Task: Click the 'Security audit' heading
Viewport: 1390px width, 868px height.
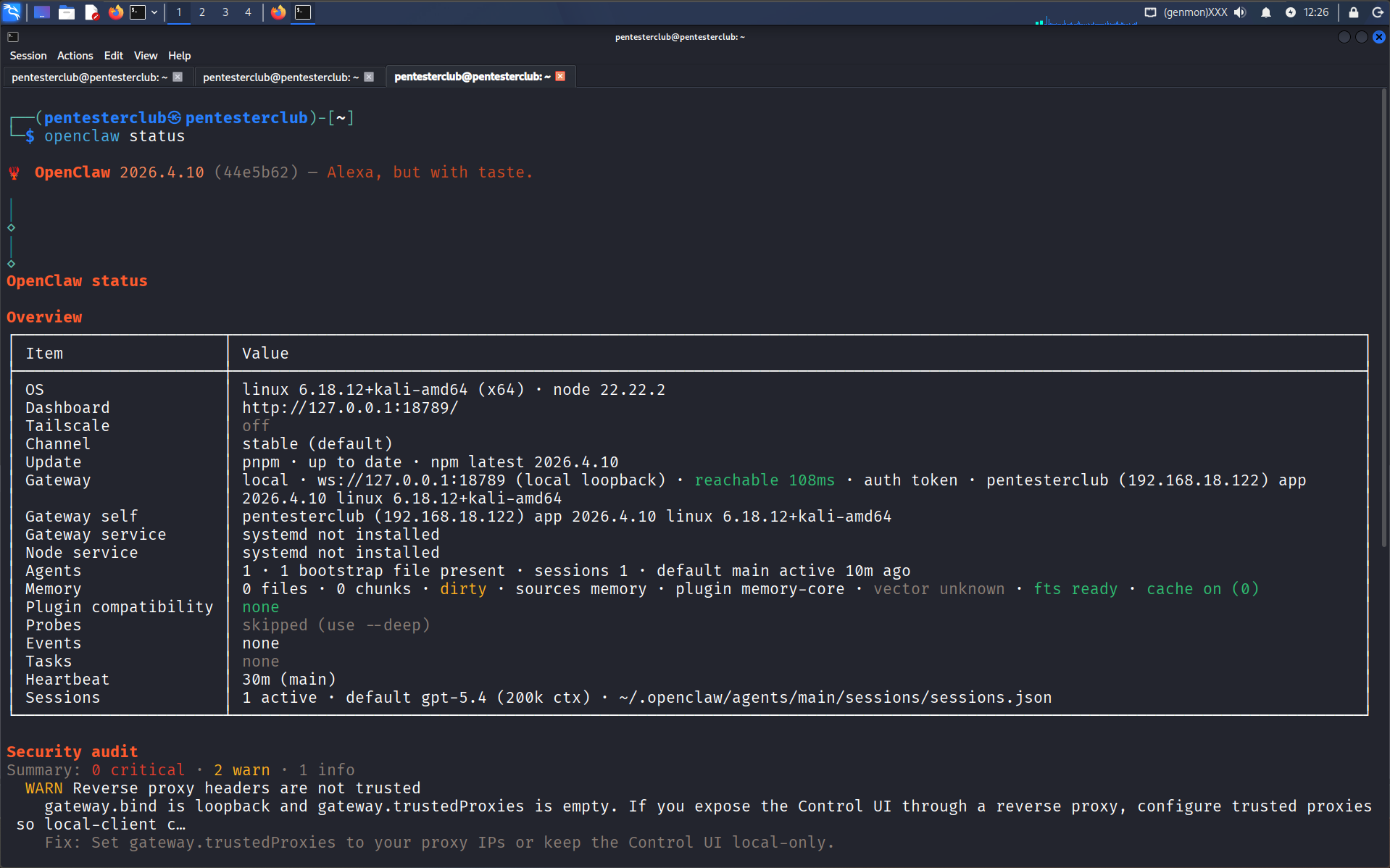Action: [72, 752]
